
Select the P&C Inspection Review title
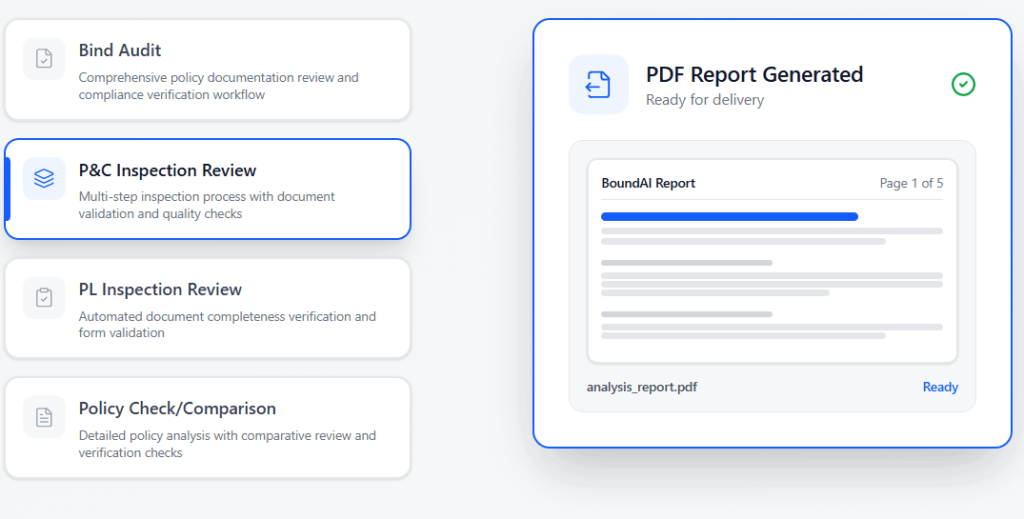(x=167, y=170)
